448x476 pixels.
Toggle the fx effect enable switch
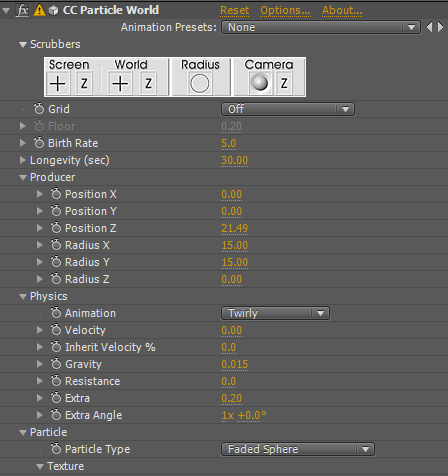pyautogui.click(x=22, y=10)
